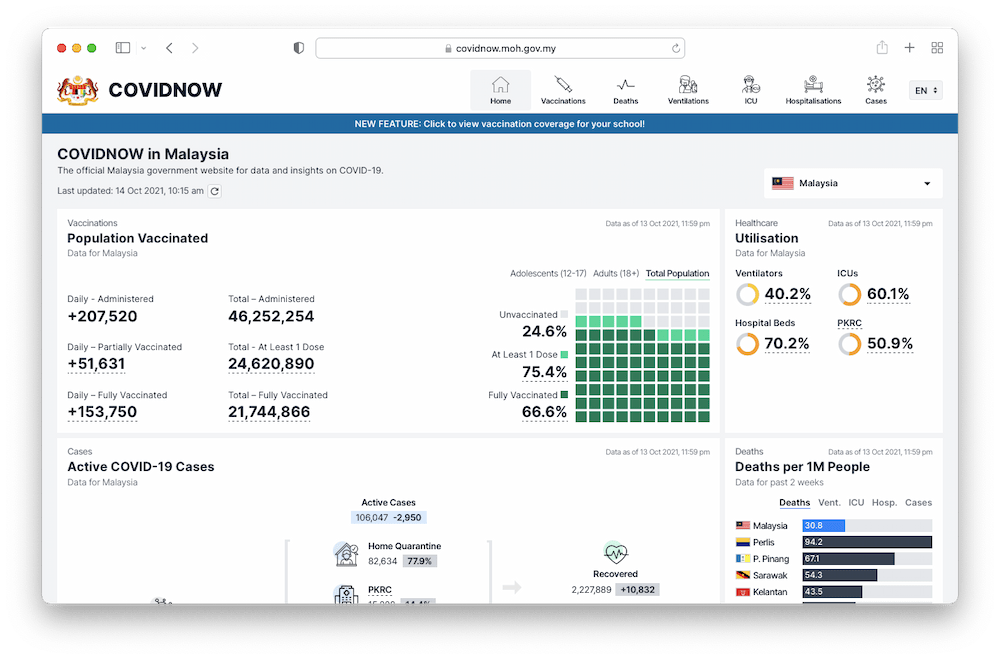Screen dimensions: 1000x659
Task: Click the Safari address bar
Action: [x=500, y=48]
